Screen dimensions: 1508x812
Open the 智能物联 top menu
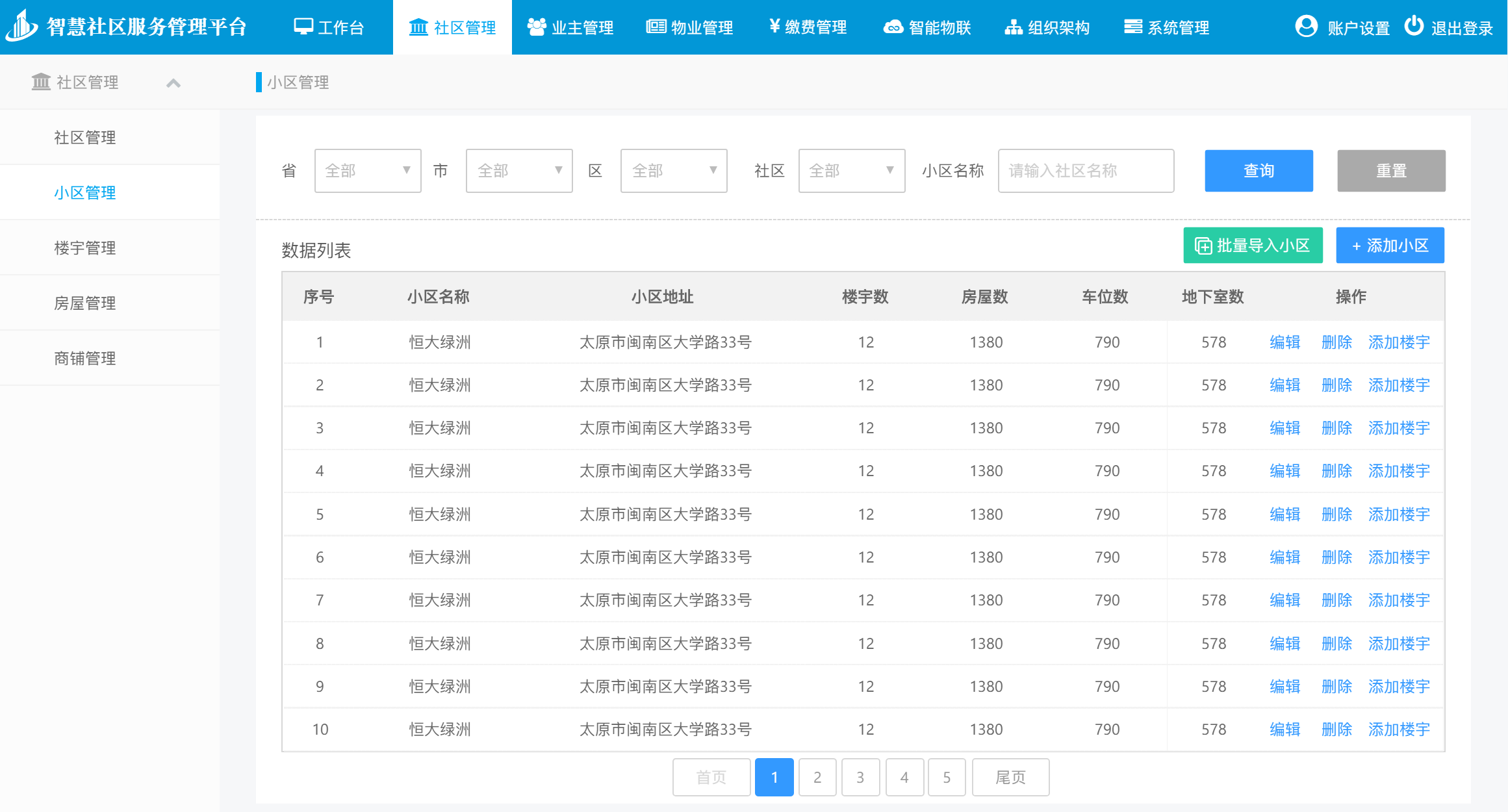927,27
